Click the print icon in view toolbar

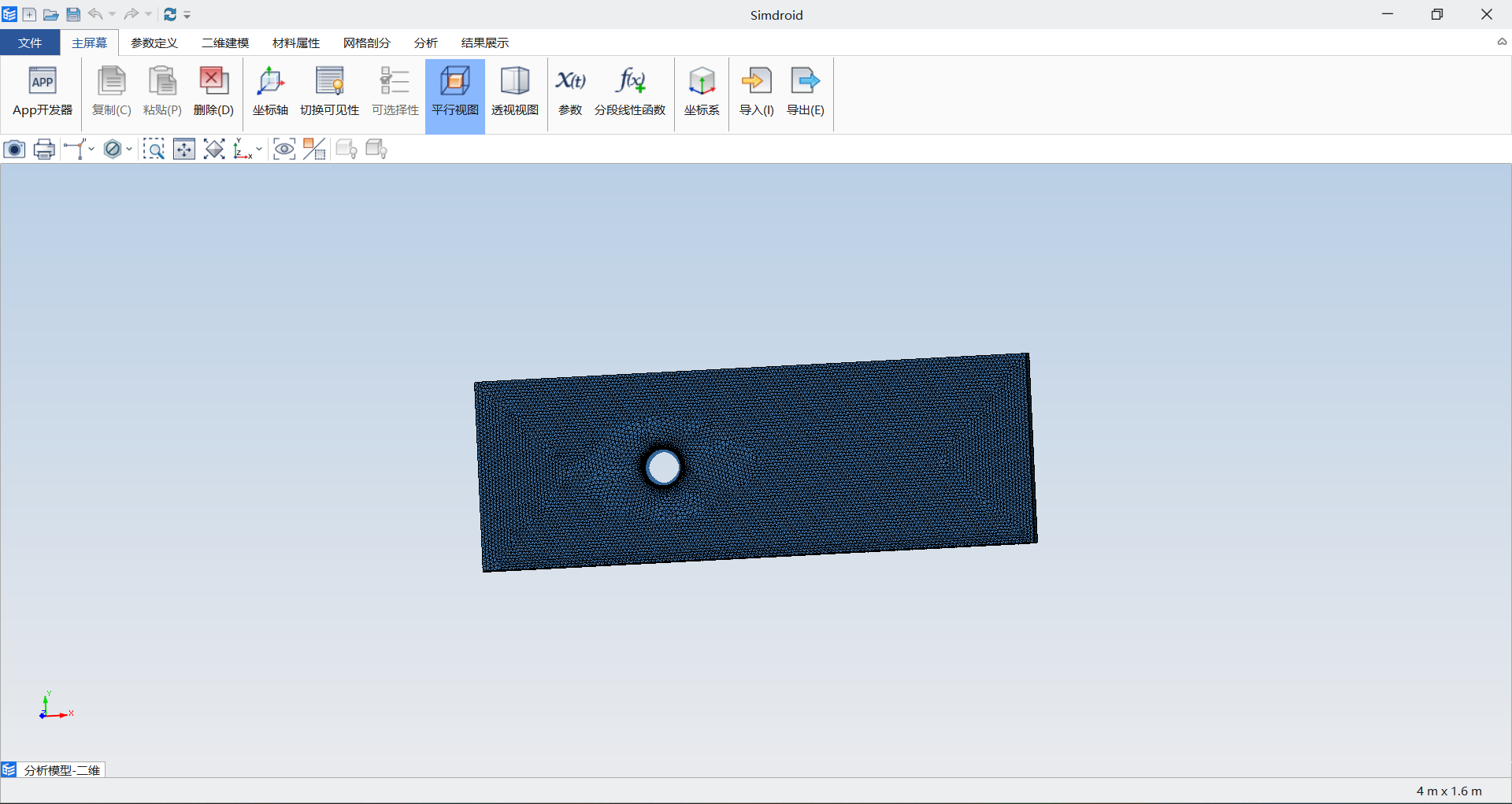pos(44,149)
